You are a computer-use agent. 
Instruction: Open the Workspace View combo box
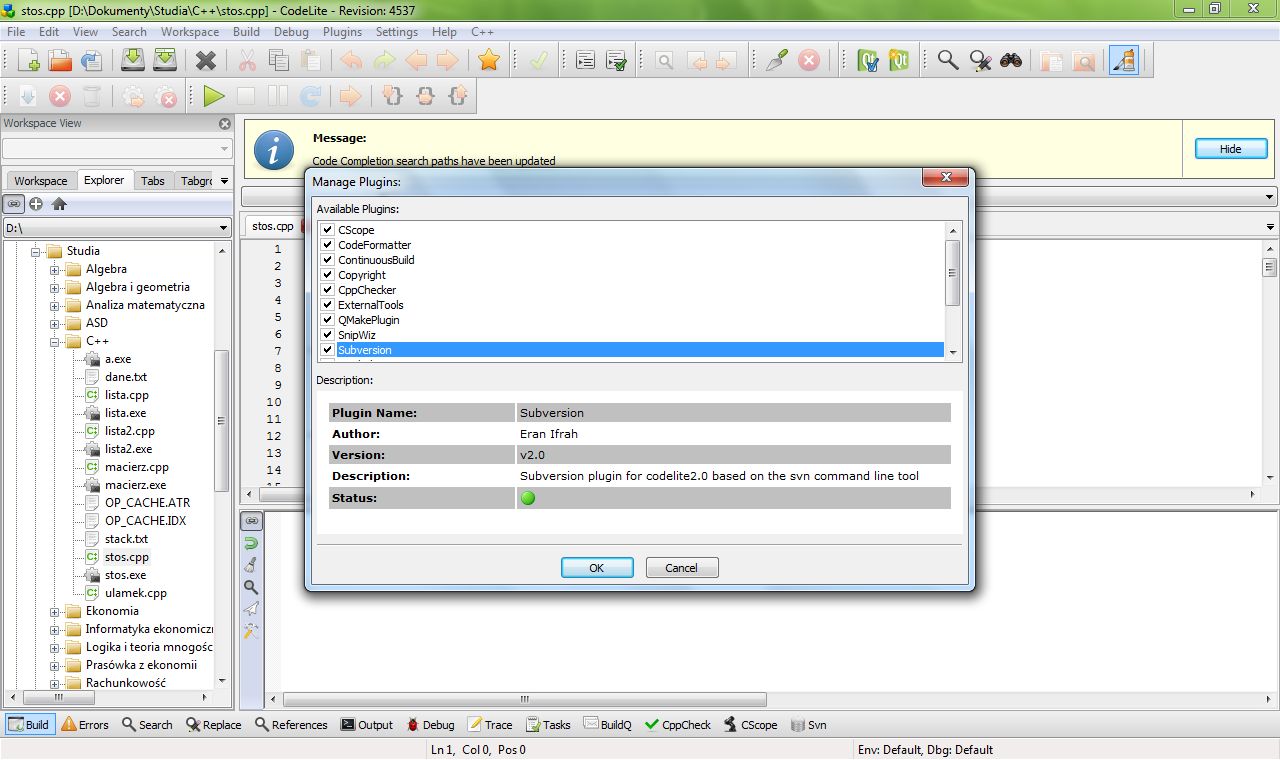click(x=117, y=148)
